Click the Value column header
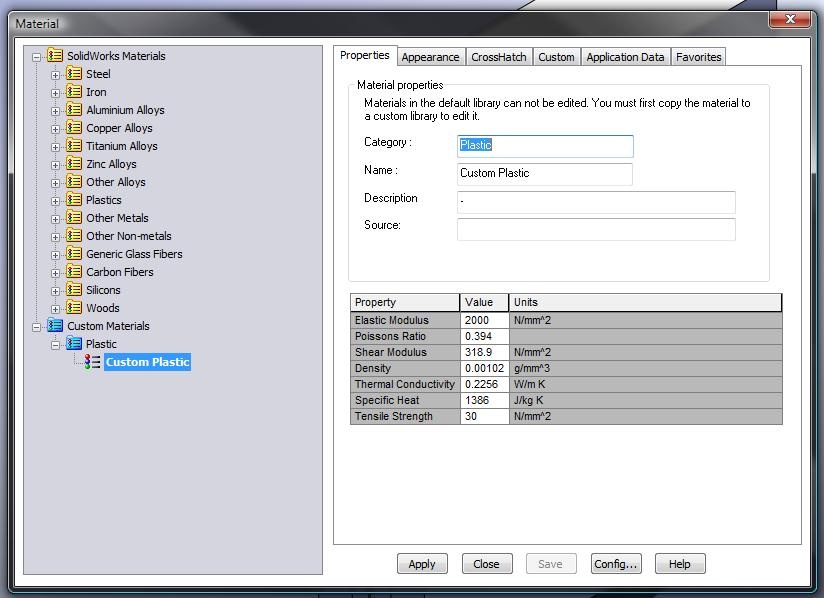 click(x=485, y=302)
